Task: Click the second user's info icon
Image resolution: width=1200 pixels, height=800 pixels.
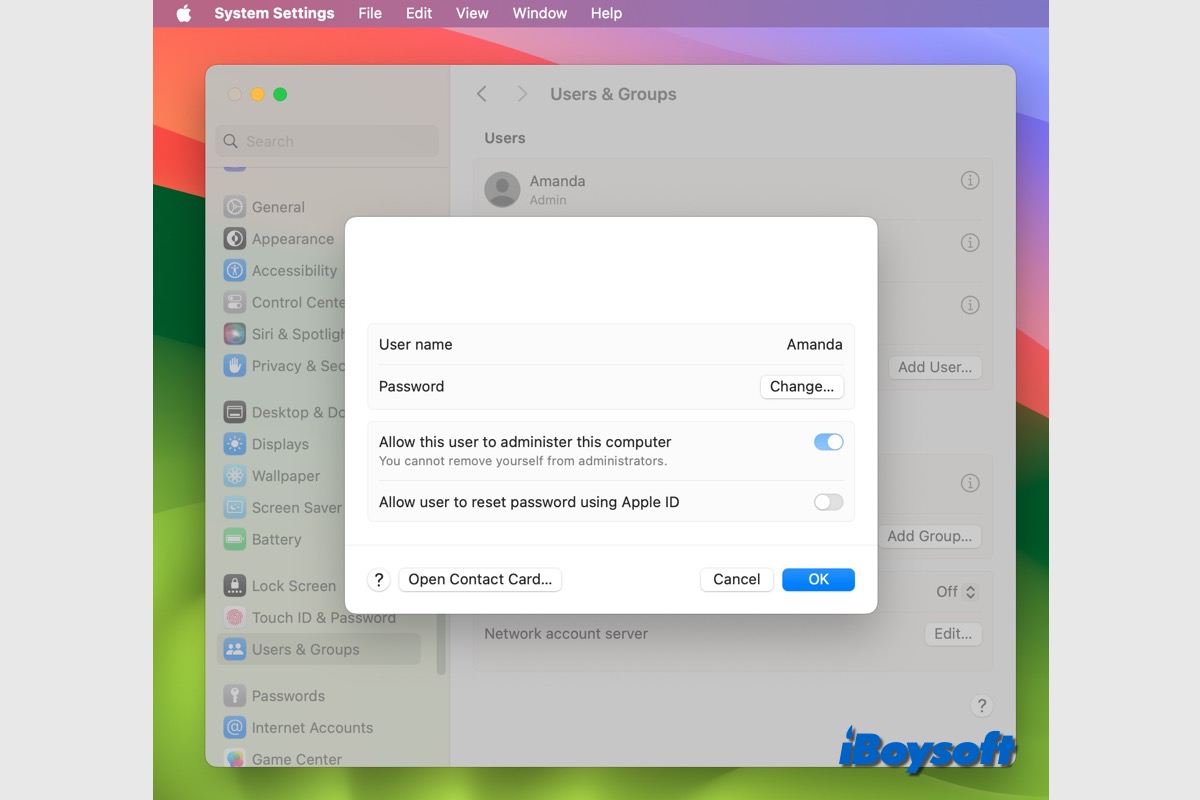Action: coord(970,243)
